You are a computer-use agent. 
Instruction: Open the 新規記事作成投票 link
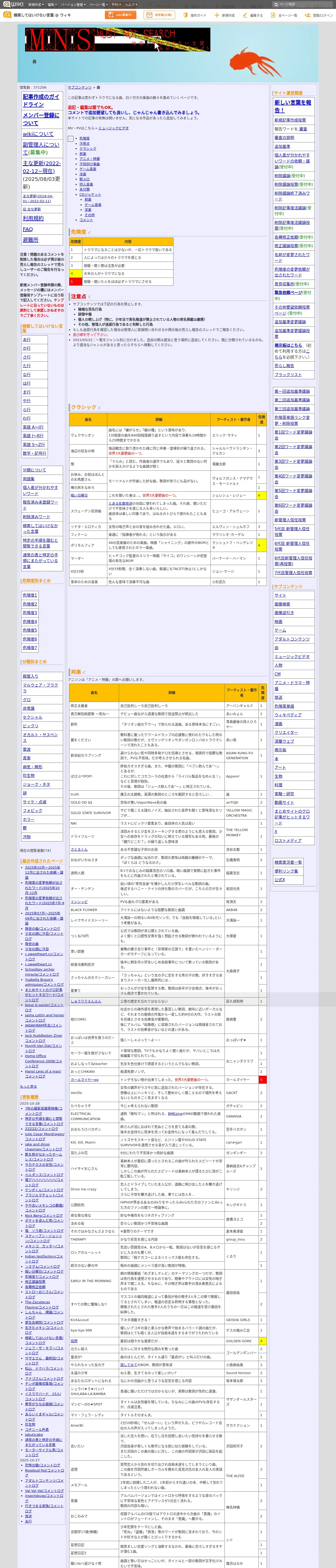[290, 120]
